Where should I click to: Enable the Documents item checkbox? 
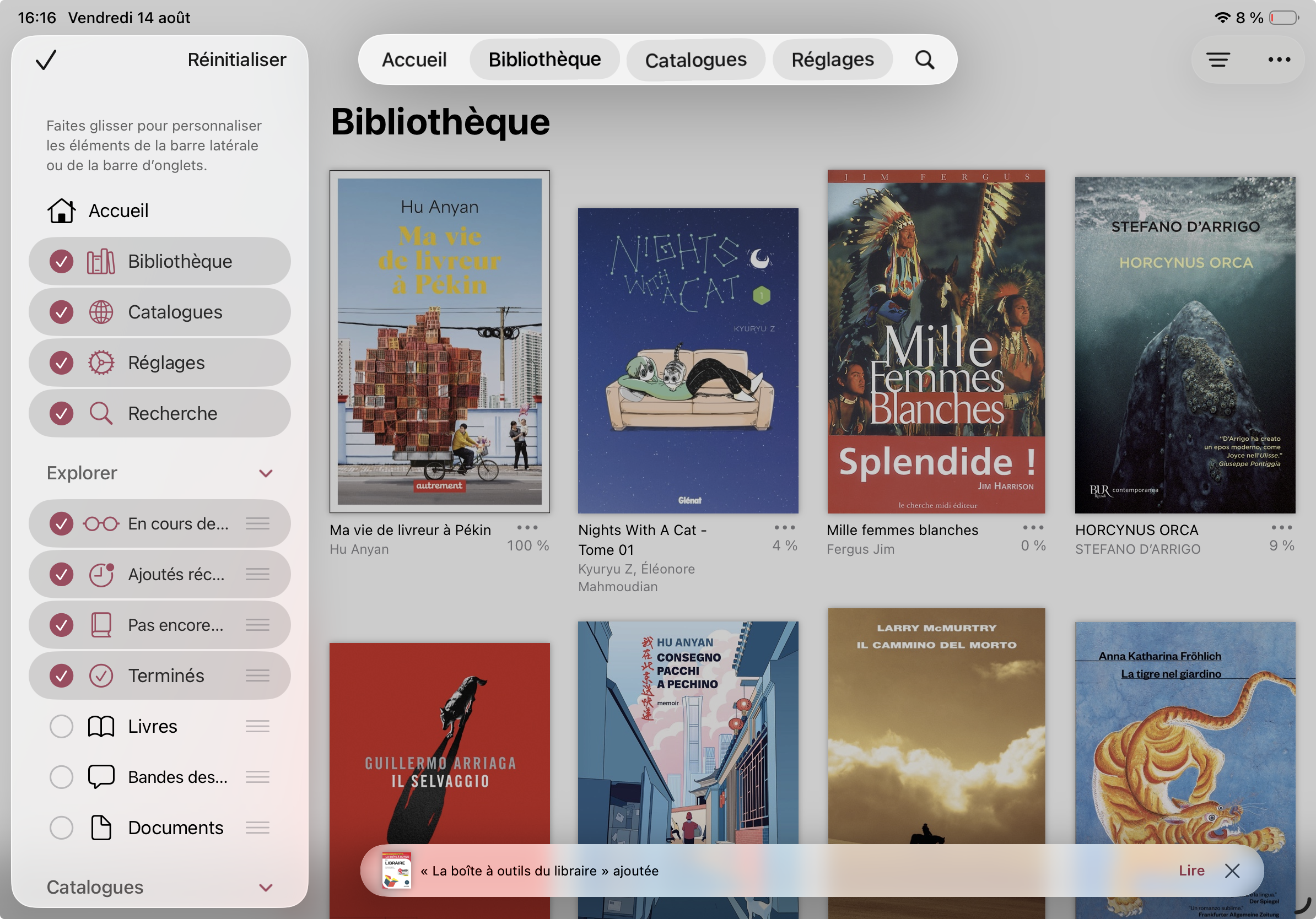coord(61,828)
